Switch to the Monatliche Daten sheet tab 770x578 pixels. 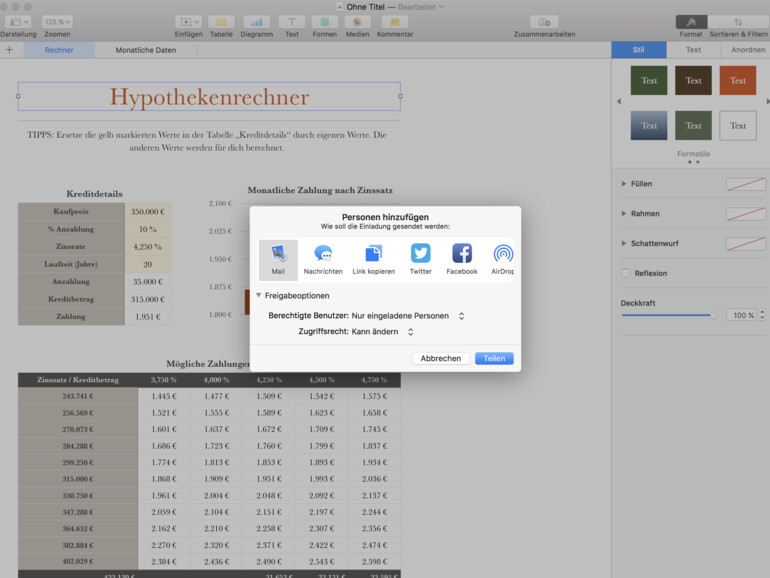pos(145,50)
